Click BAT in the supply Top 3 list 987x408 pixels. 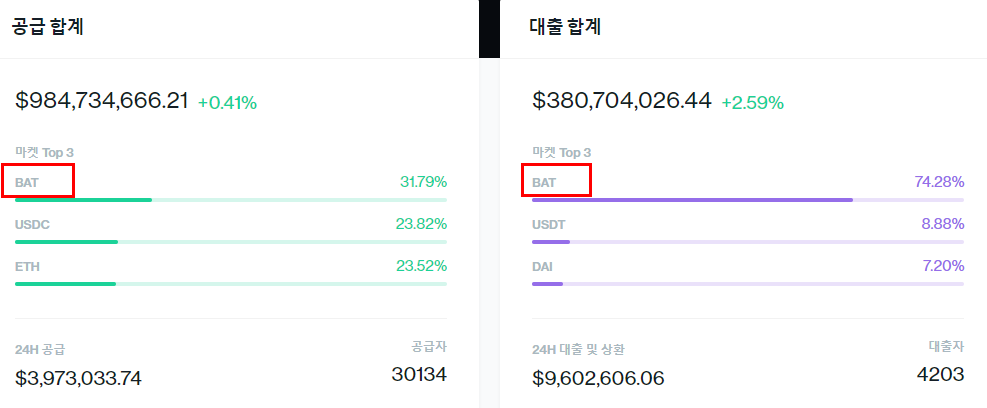(x=27, y=184)
